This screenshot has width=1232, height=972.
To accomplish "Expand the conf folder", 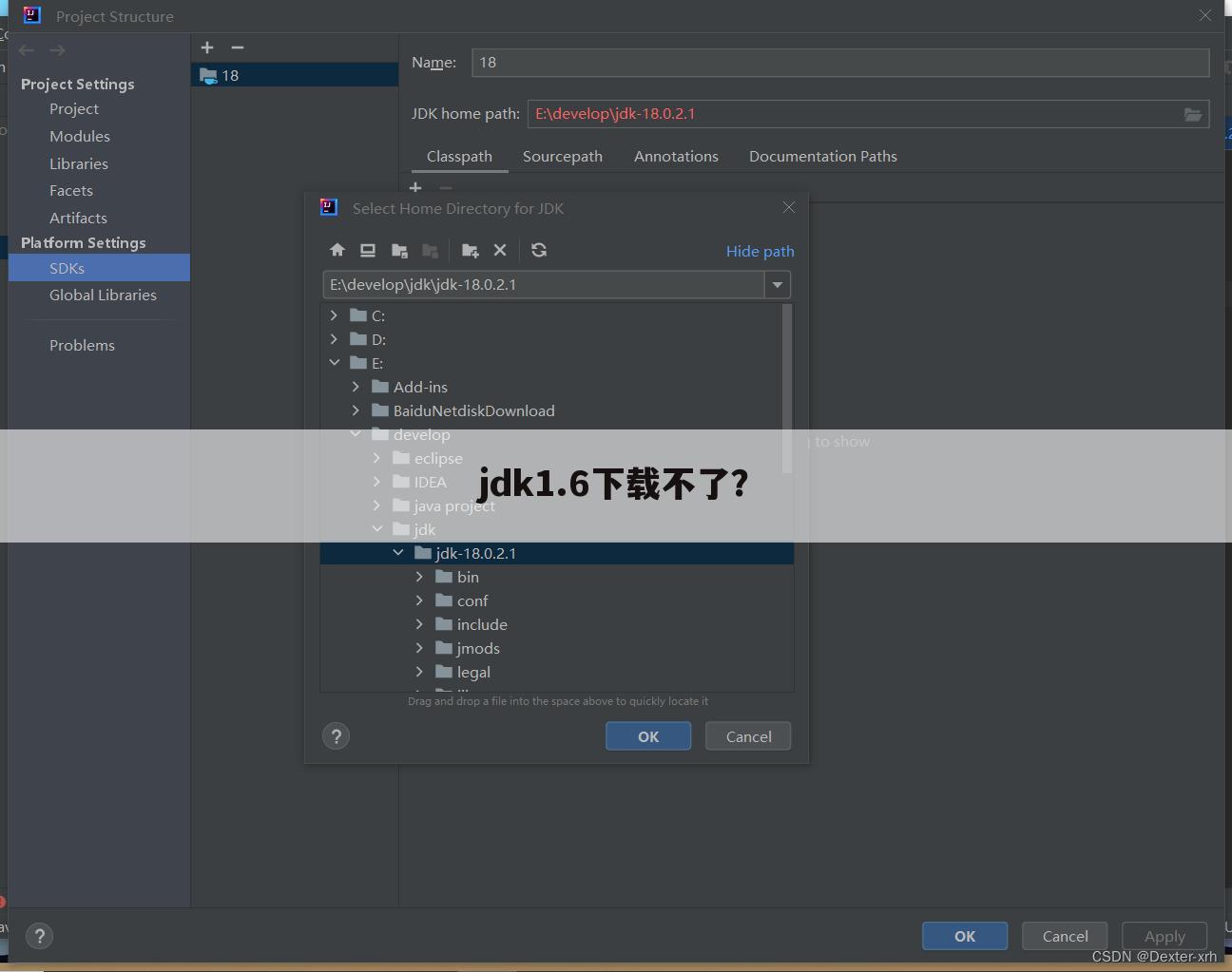I will [419, 600].
